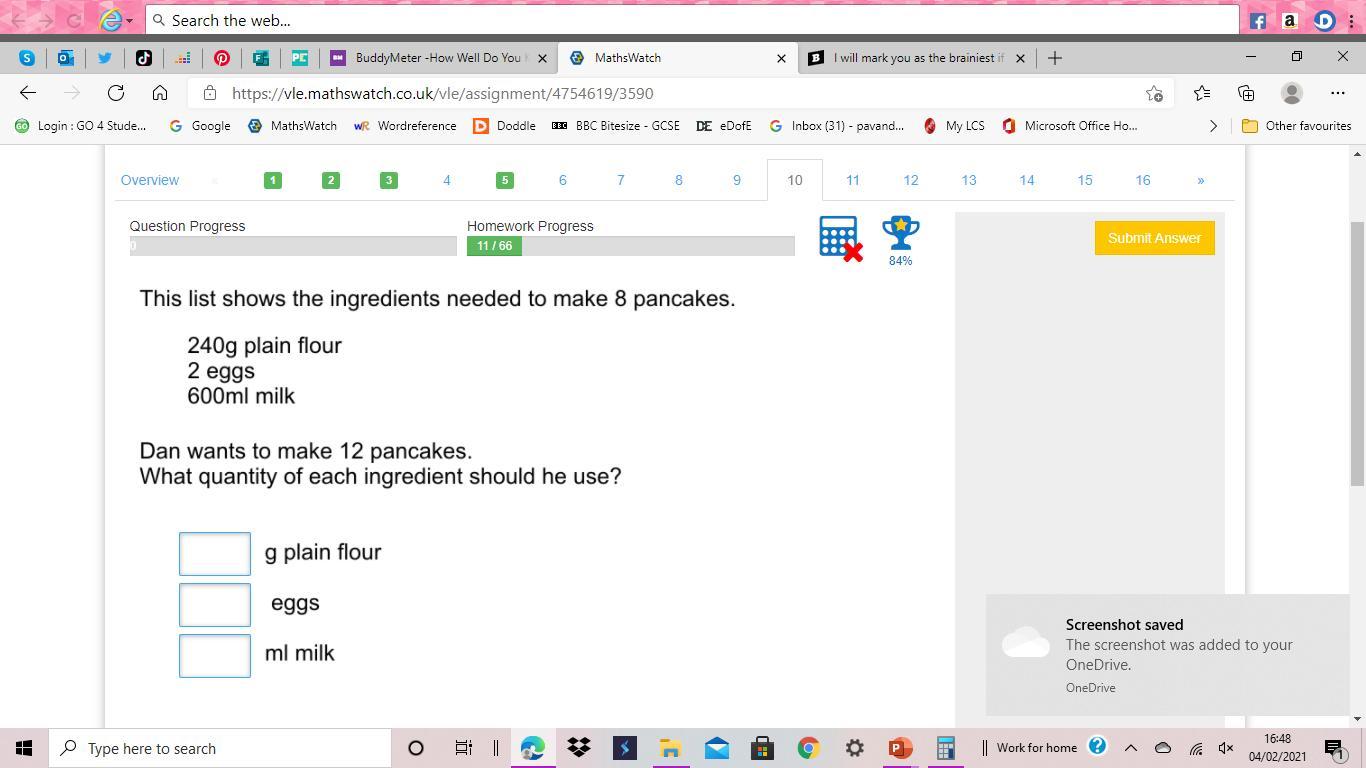The height and width of the screenshot is (768, 1366).
Task: Open question 4
Action: [x=447, y=180]
